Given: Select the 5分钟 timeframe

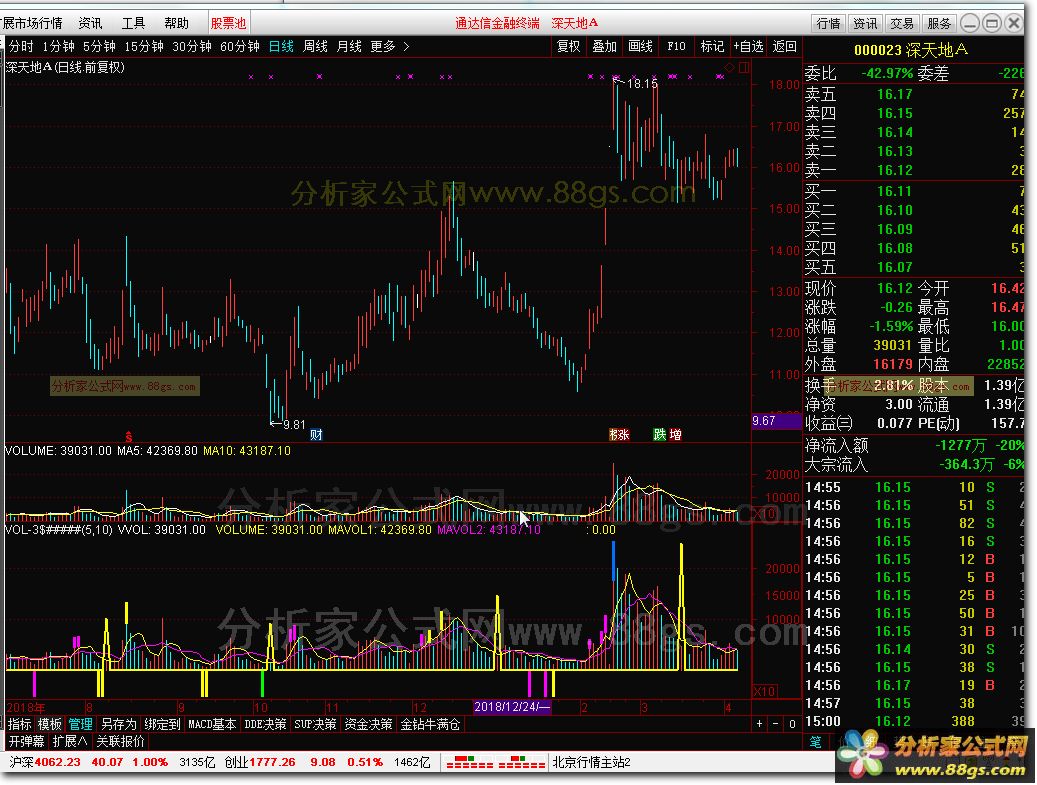Looking at the screenshot, I should 99,46.
